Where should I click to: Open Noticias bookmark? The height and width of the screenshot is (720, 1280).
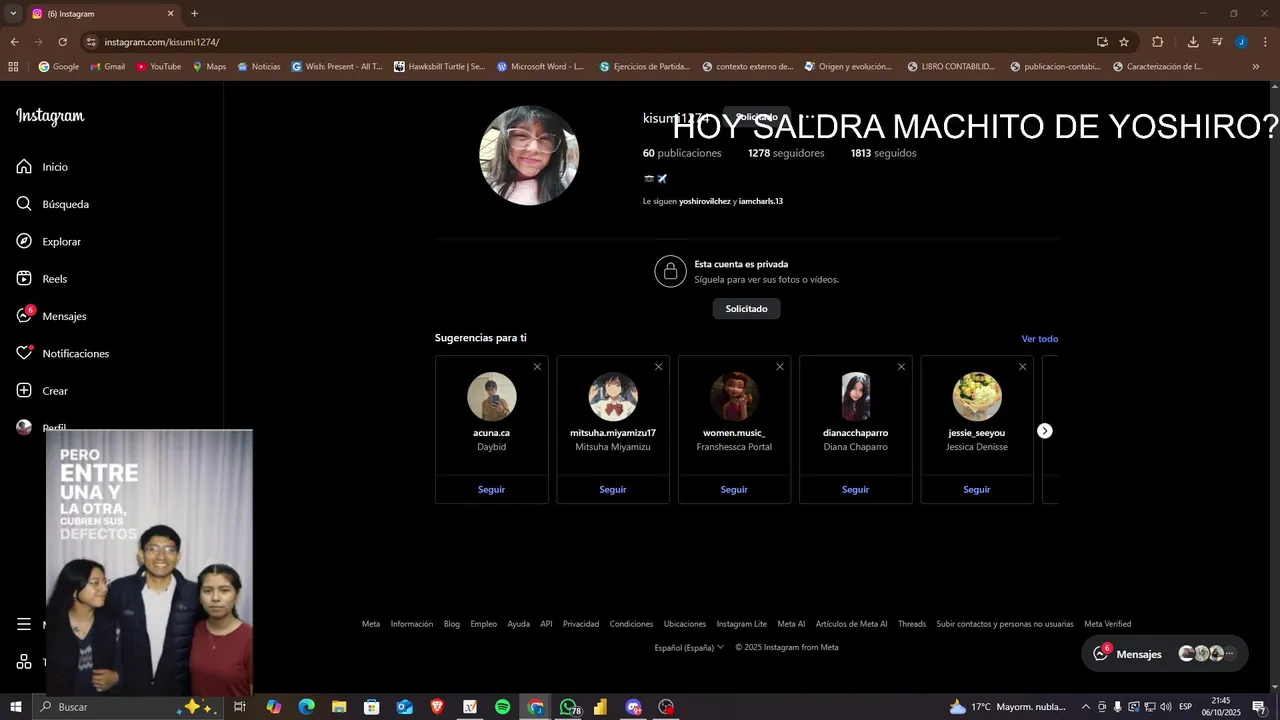tap(258, 67)
